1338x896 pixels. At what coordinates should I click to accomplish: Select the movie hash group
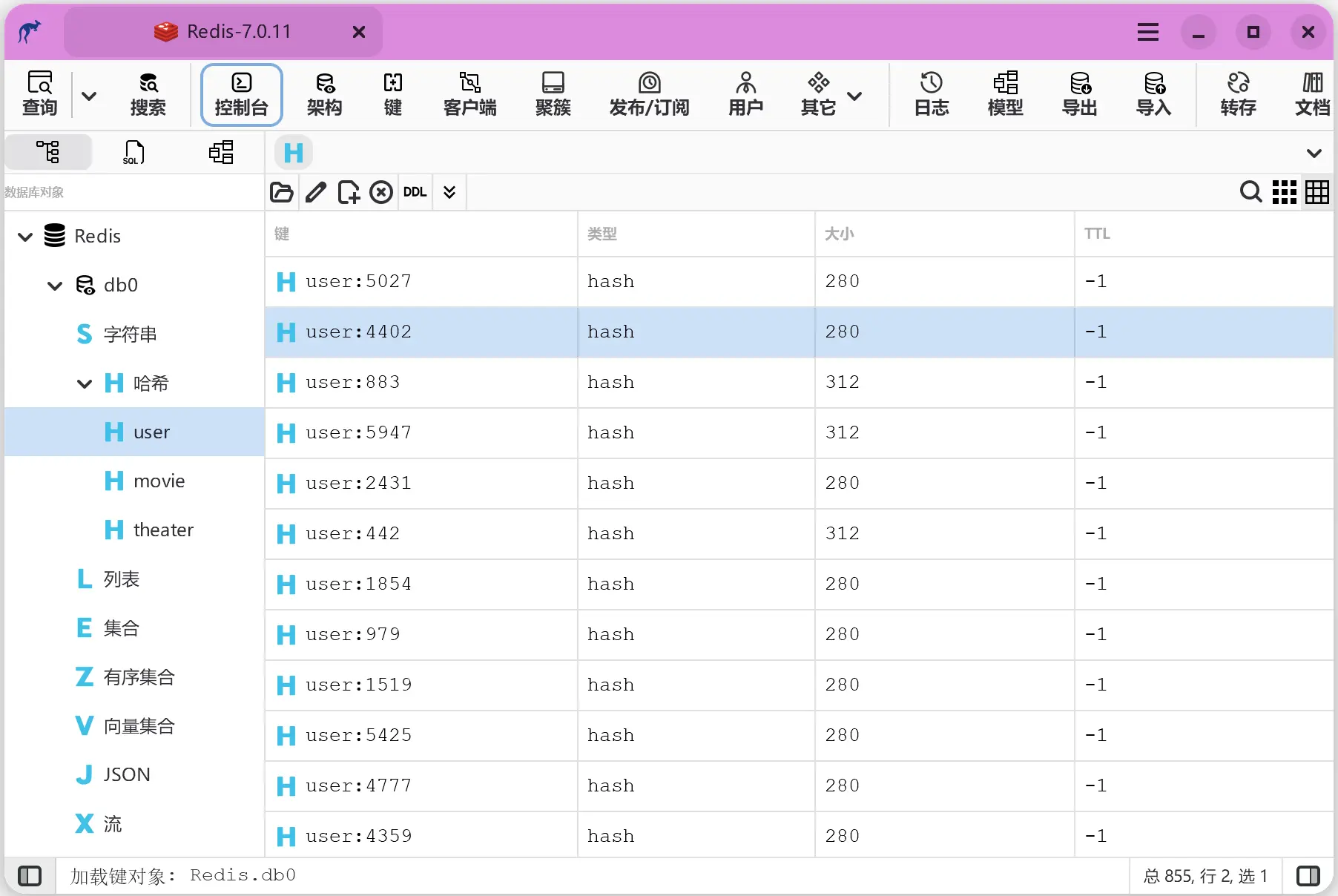[x=135, y=481]
